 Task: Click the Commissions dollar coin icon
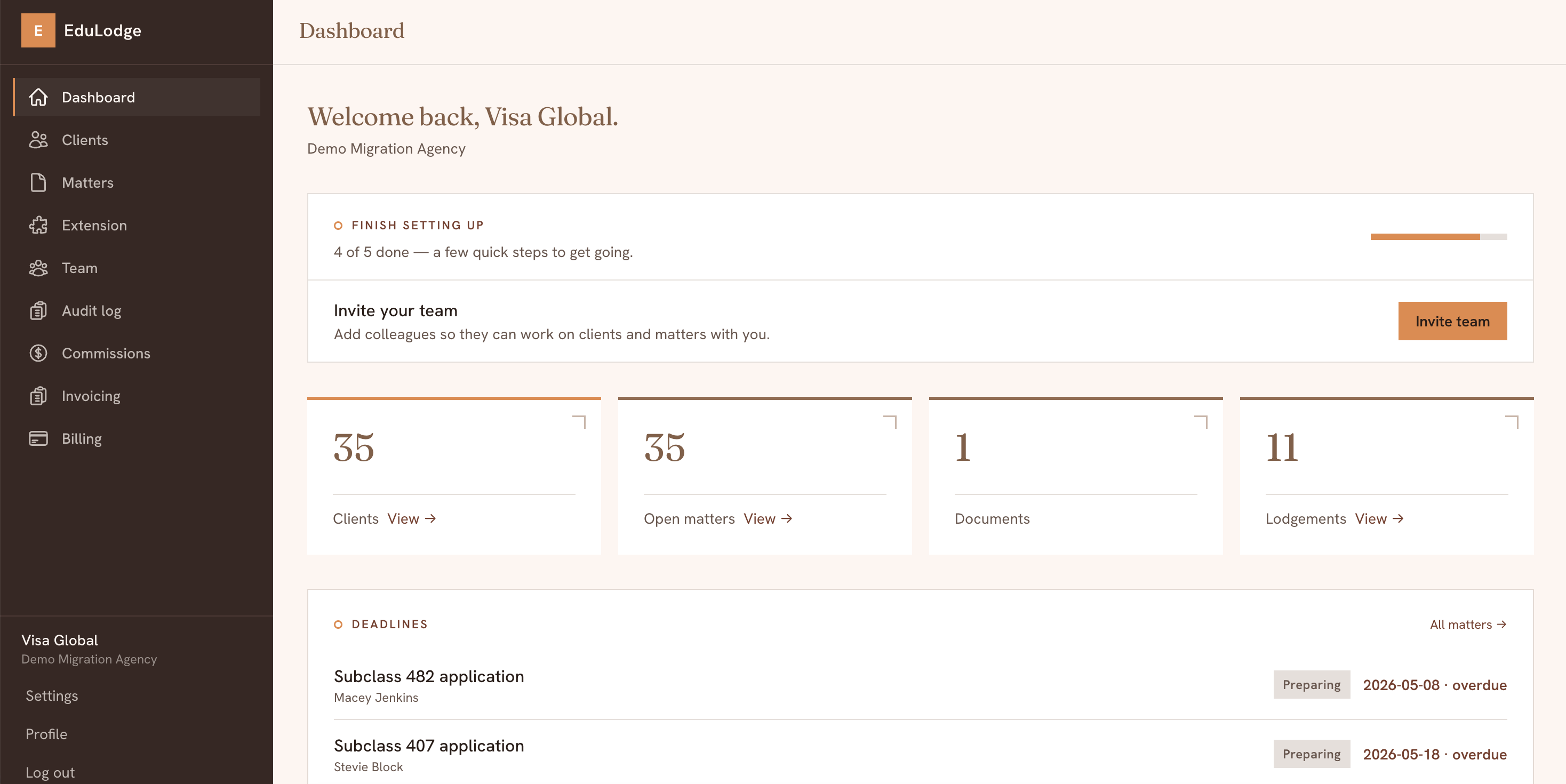pos(38,353)
